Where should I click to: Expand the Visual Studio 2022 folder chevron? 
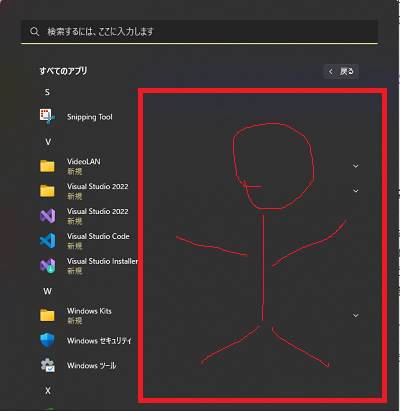(x=356, y=191)
